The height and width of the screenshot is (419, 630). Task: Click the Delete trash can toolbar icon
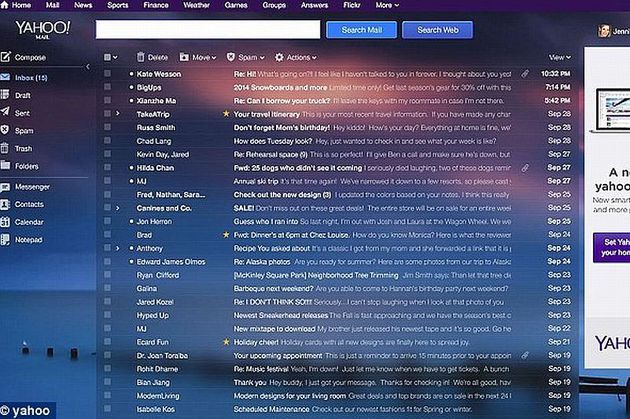coord(141,57)
